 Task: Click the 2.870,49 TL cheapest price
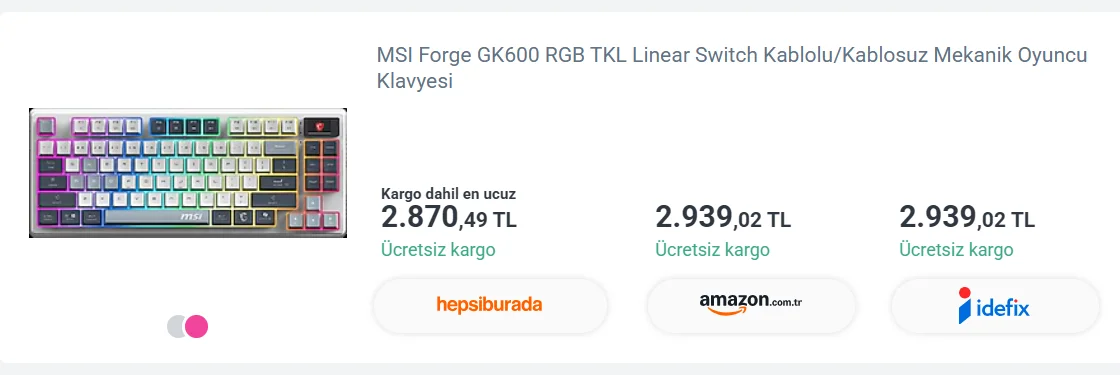(x=449, y=217)
